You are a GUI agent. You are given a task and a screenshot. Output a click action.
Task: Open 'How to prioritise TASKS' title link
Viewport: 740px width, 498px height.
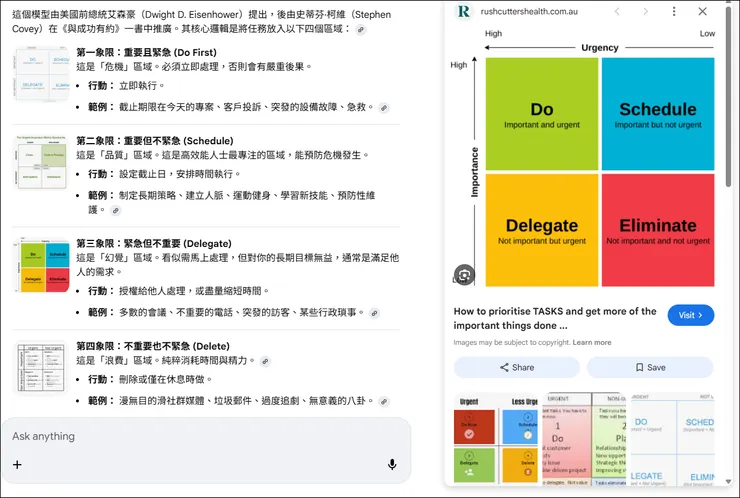555,318
